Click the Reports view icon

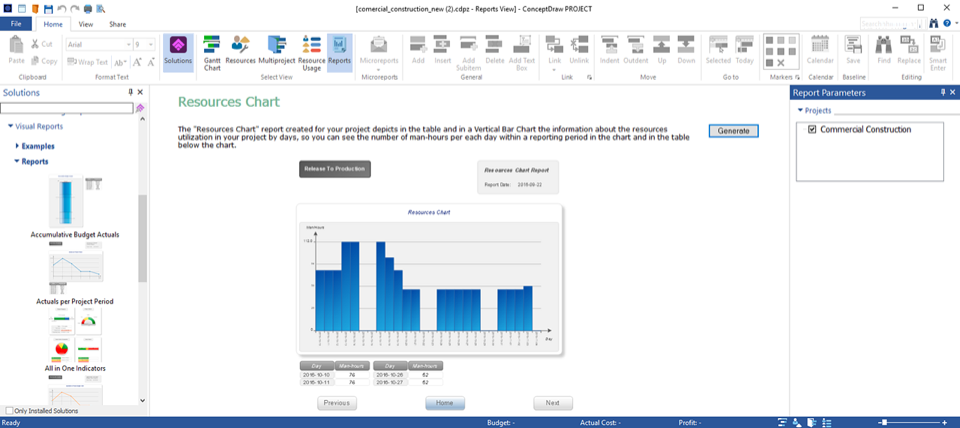340,52
